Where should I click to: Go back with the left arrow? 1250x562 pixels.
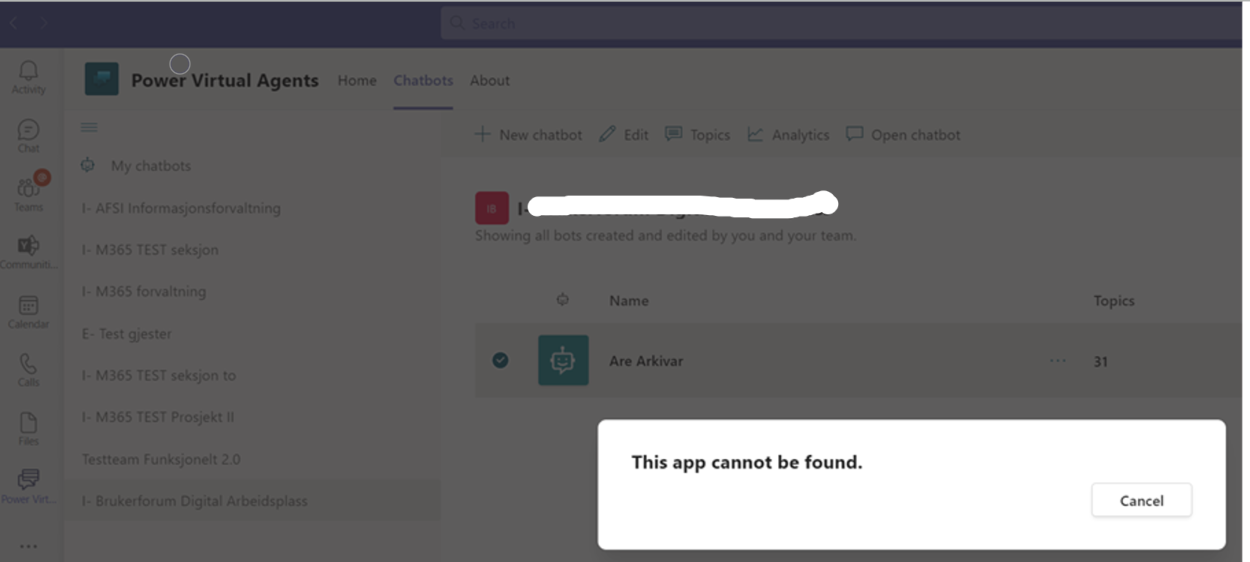pos(13,22)
